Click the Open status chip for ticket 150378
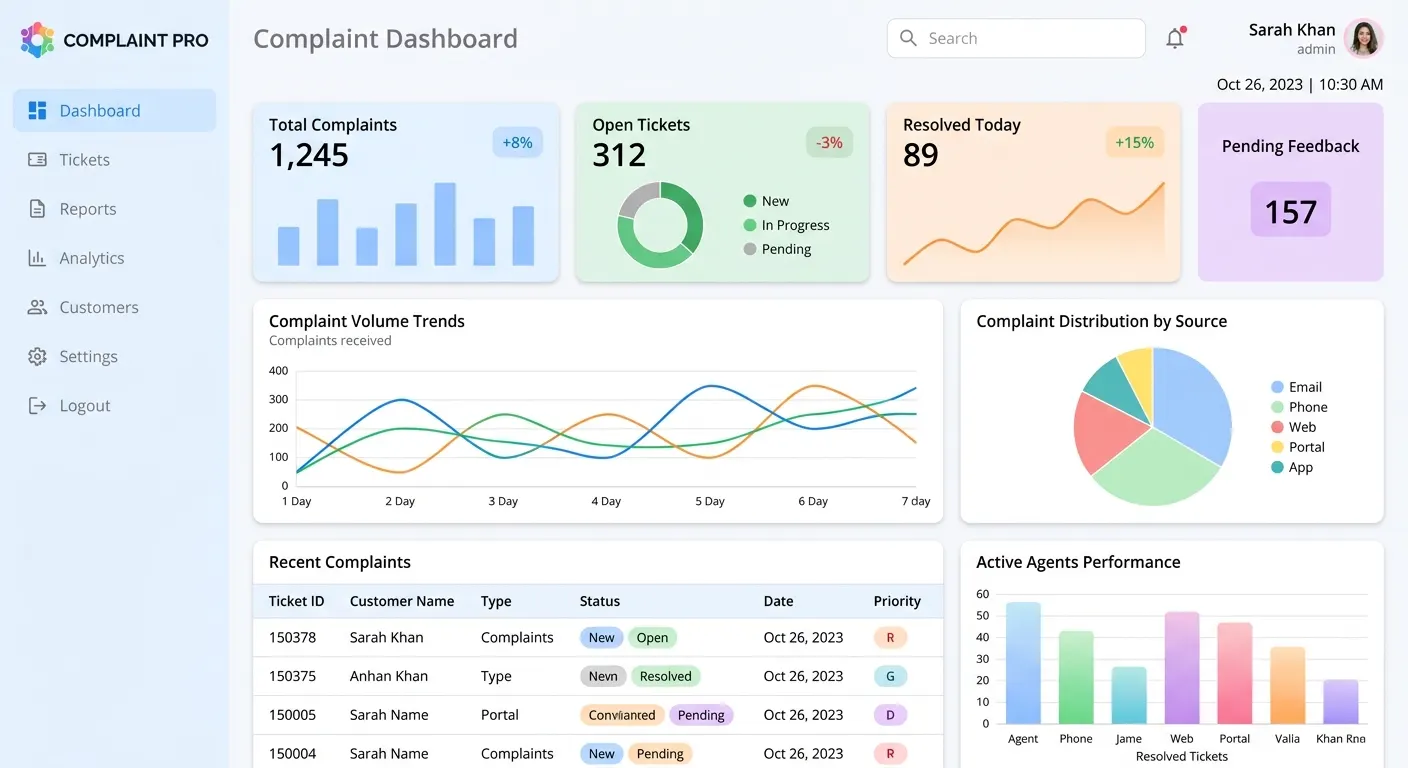Screen dimensions: 1408x768 pos(652,637)
